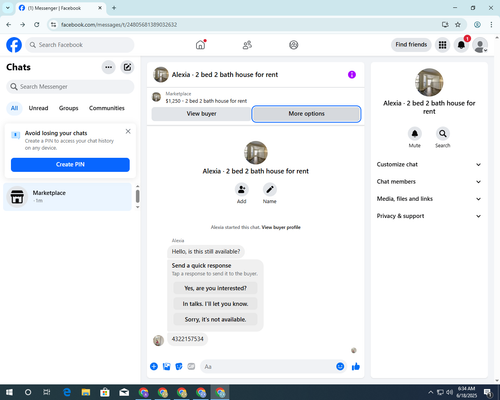500x400 pixels.
Task: Click the More options button
Action: coord(306,114)
